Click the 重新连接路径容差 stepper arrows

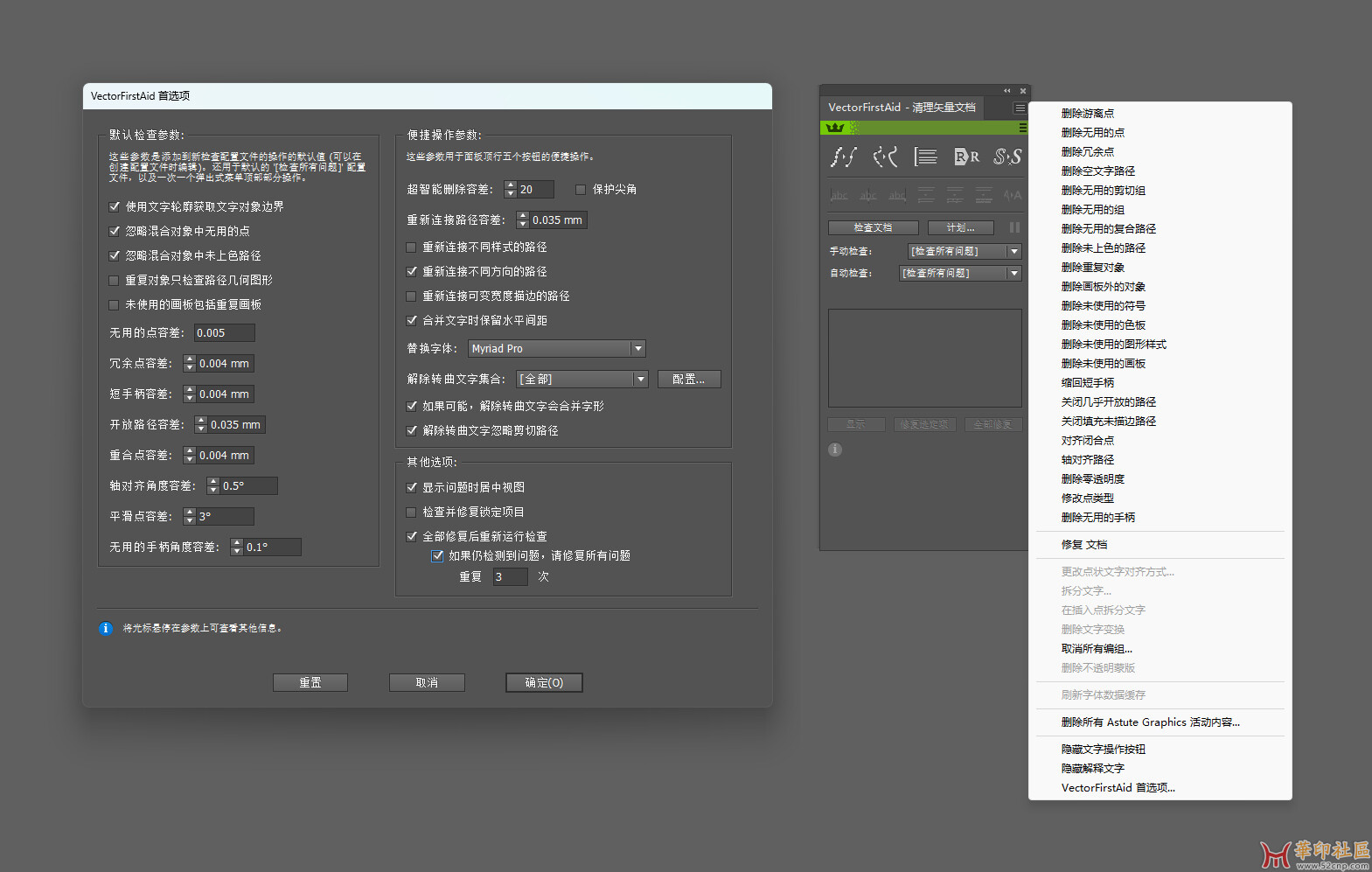523,220
